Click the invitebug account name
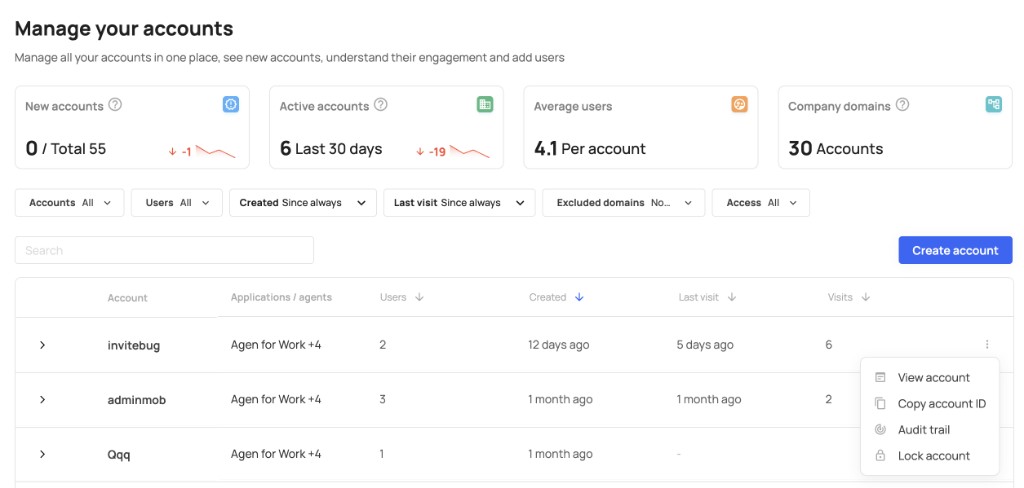This screenshot has width=1024, height=488. pyautogui.click(x=134, y=346)
